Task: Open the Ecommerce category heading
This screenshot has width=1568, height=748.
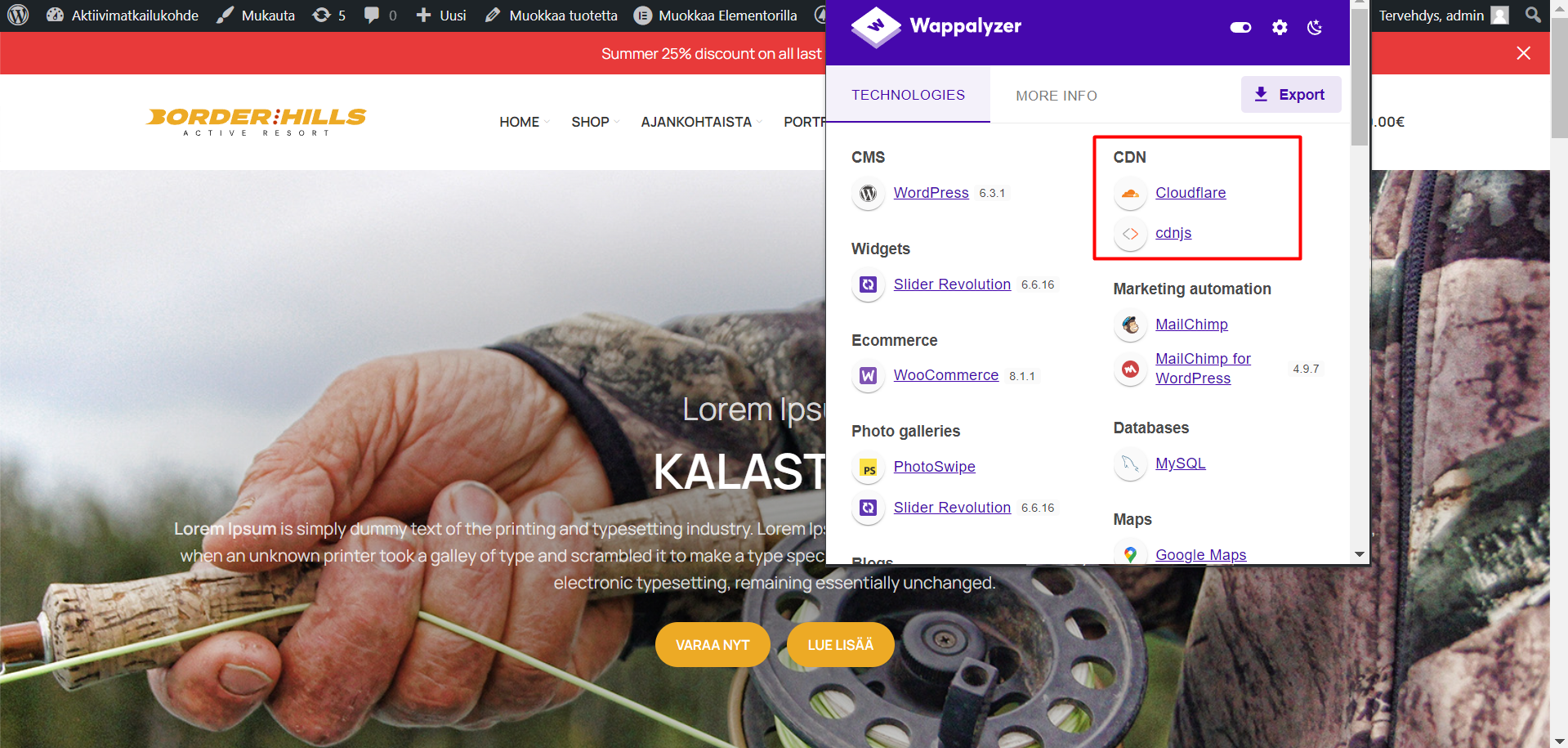Action: point(894,340)
